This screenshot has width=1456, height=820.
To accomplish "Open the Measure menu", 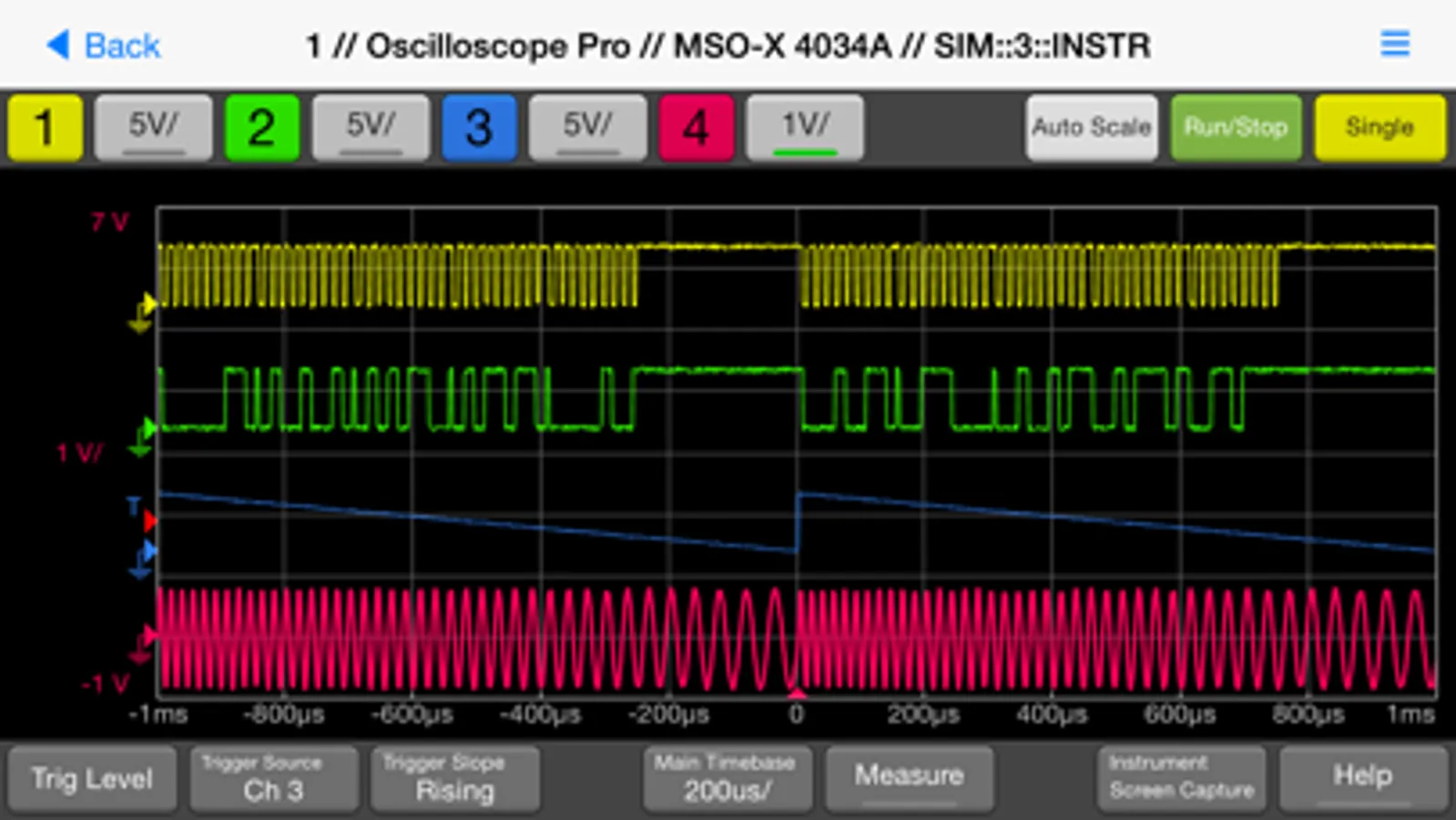I will click(x=909, y=779).
